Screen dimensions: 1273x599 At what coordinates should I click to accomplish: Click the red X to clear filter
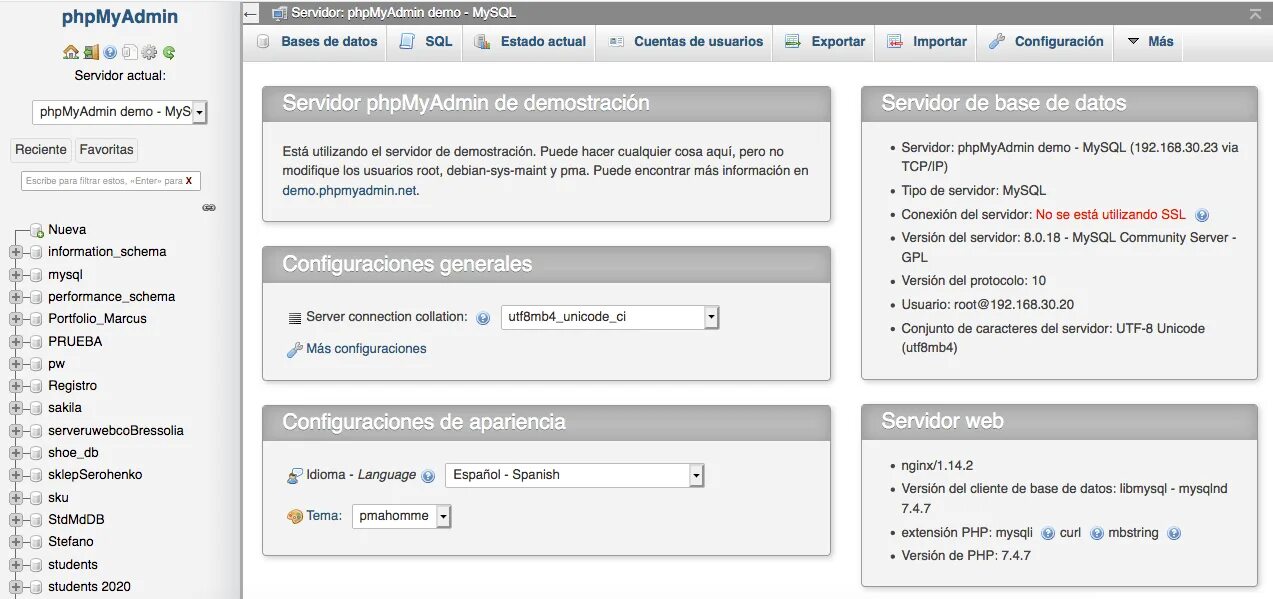(189, 181)
